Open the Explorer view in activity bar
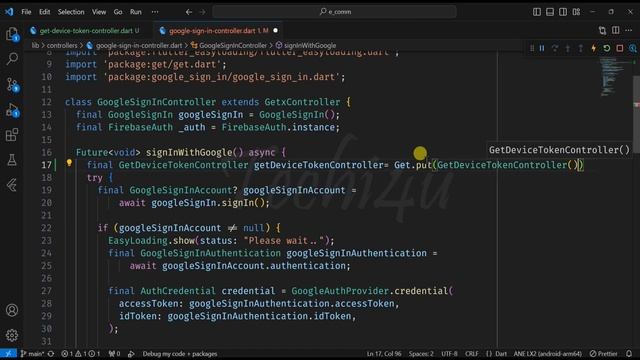The image size is (640, 360). (12, 34)
